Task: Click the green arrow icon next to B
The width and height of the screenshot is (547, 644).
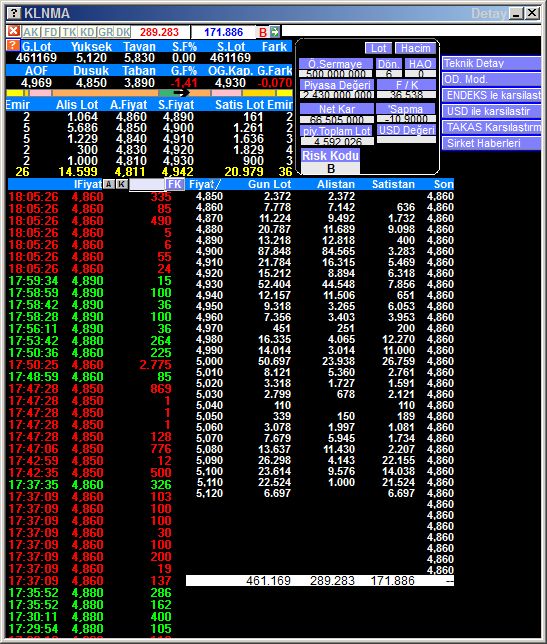Action: (275, 32)
